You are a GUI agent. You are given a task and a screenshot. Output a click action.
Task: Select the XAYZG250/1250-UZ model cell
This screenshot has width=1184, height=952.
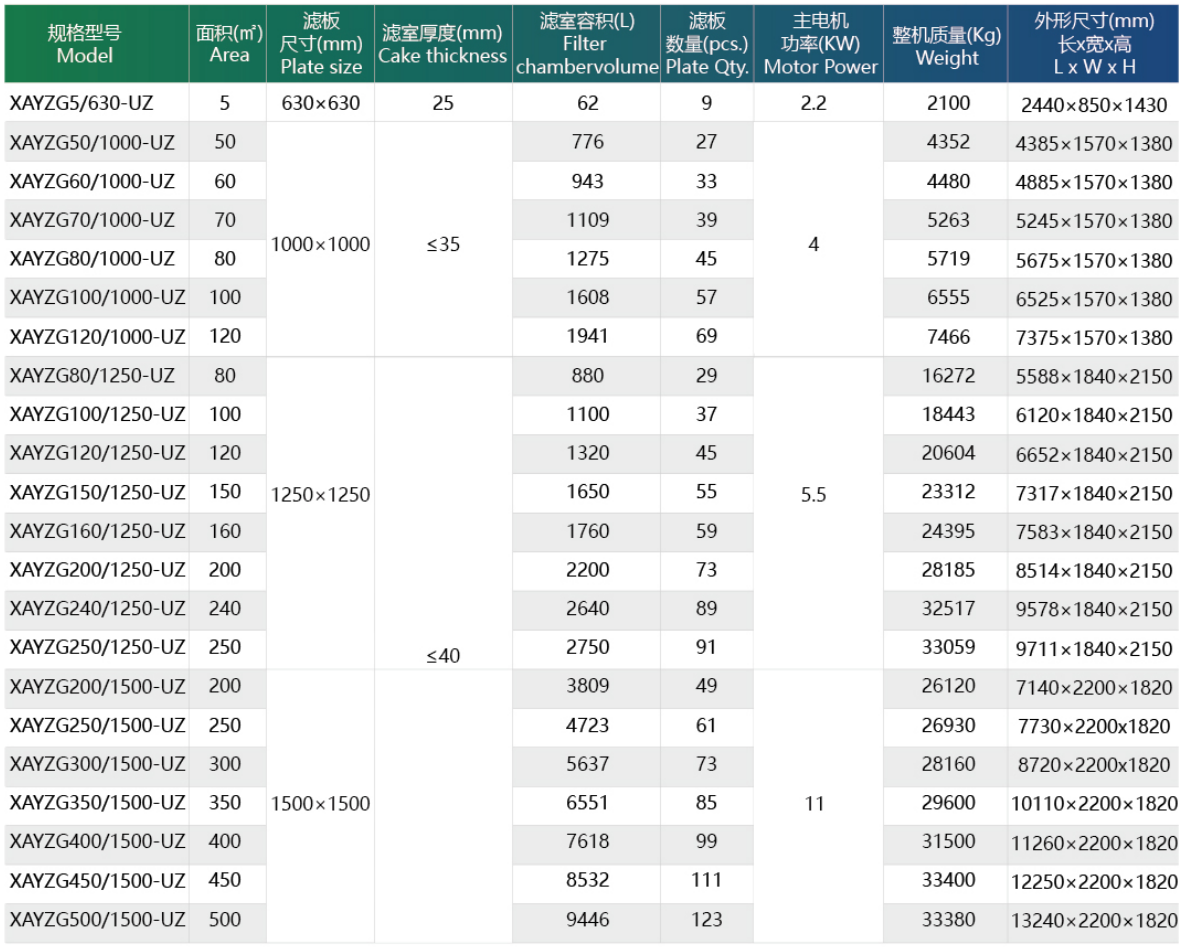coord(97,647)
